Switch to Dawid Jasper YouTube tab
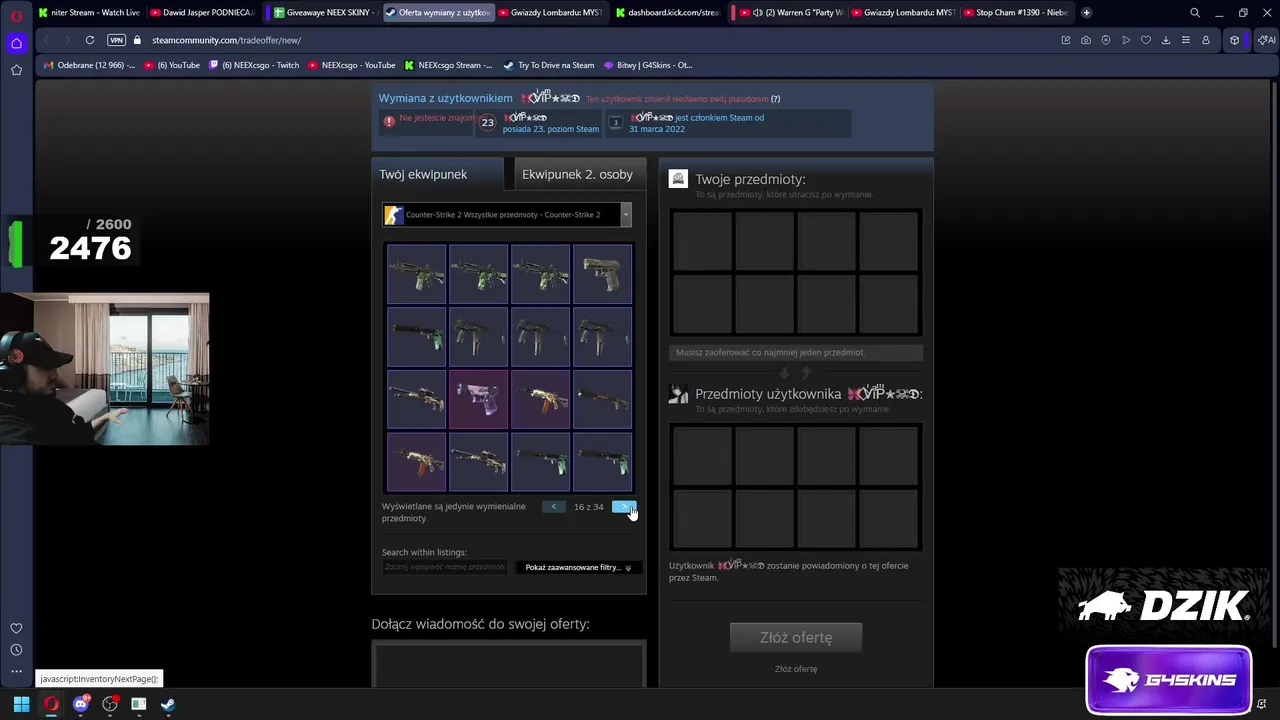The image size is (1280, 720). [x=202, y=13]
